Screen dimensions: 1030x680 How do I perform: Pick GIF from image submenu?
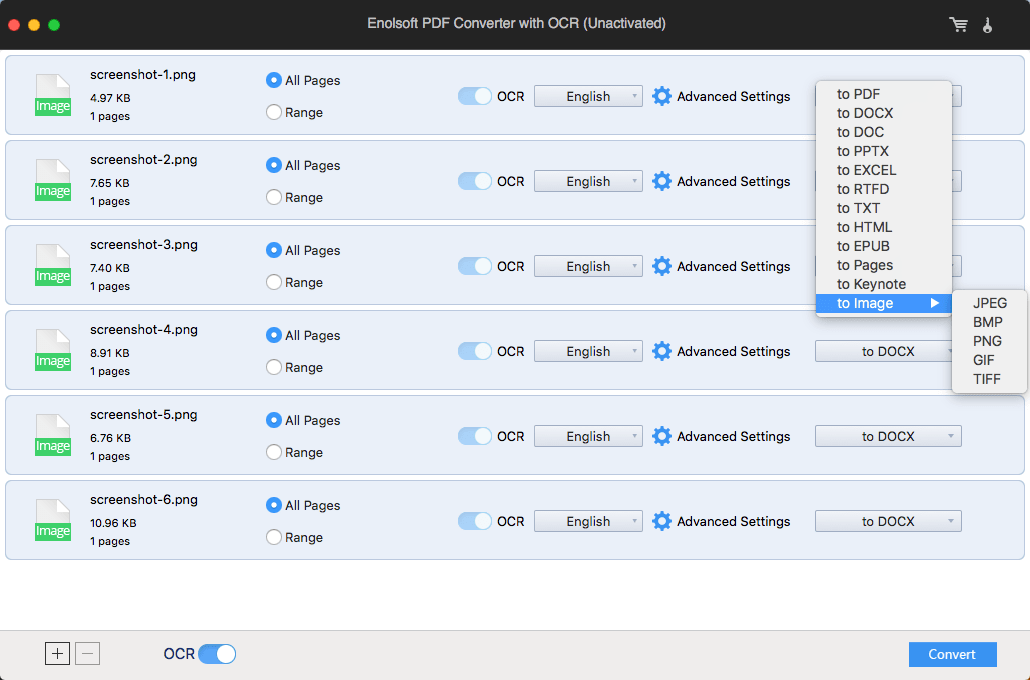click(x=989, y=361)
